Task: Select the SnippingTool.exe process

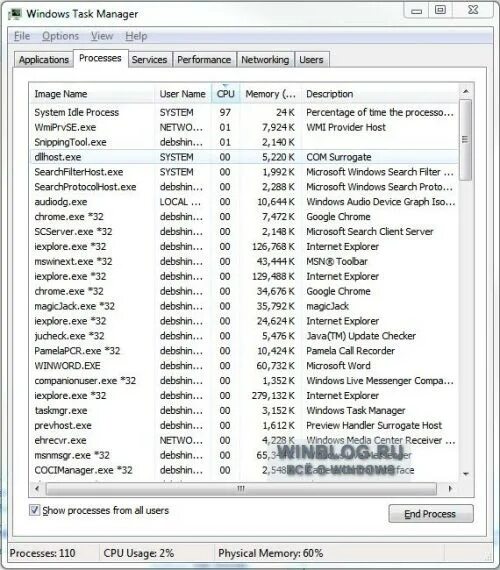Action: (x=244, y=142)
